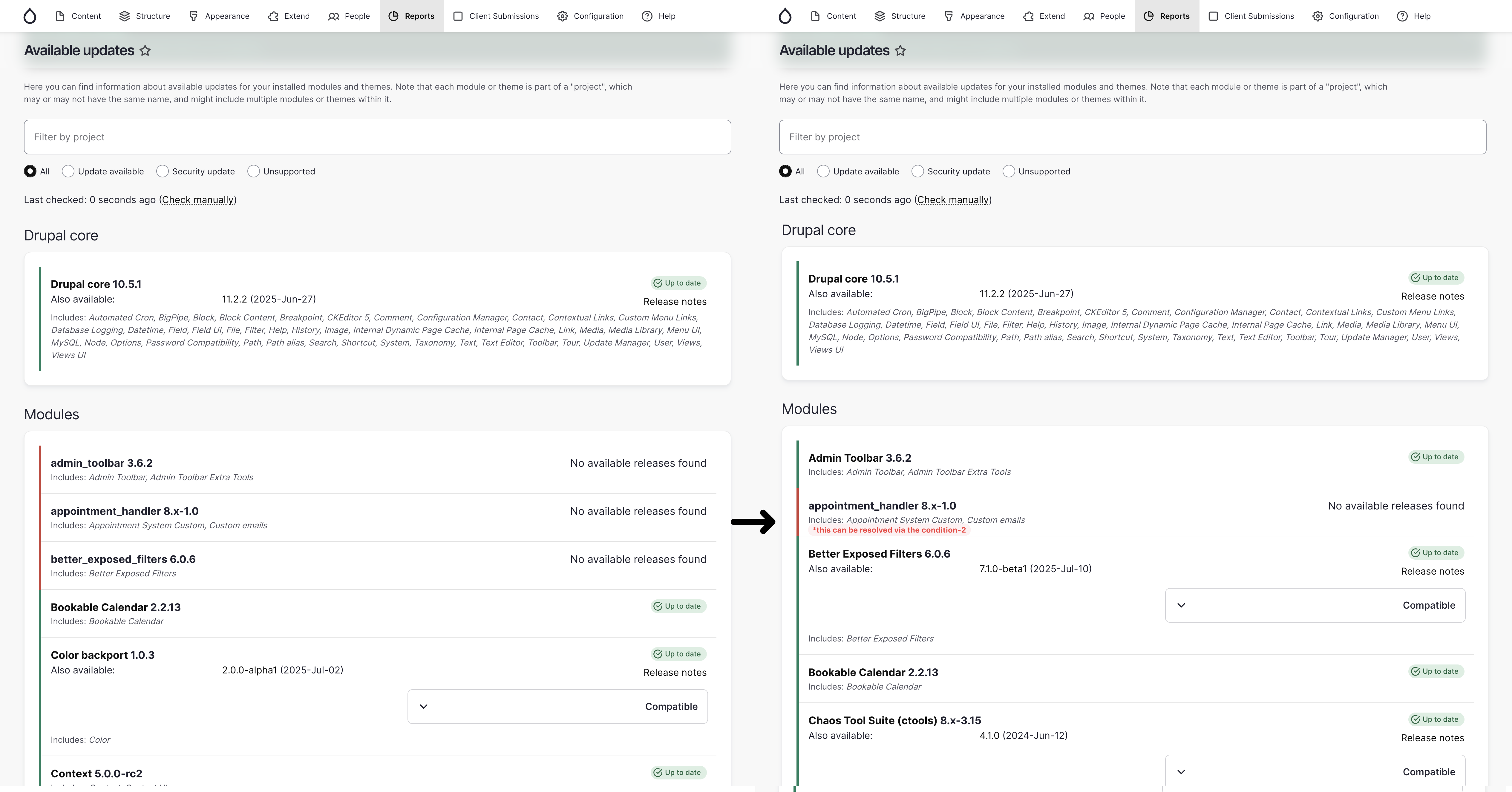
Task: Click left 'Check manually' link
Action: [x=198, y=200]
